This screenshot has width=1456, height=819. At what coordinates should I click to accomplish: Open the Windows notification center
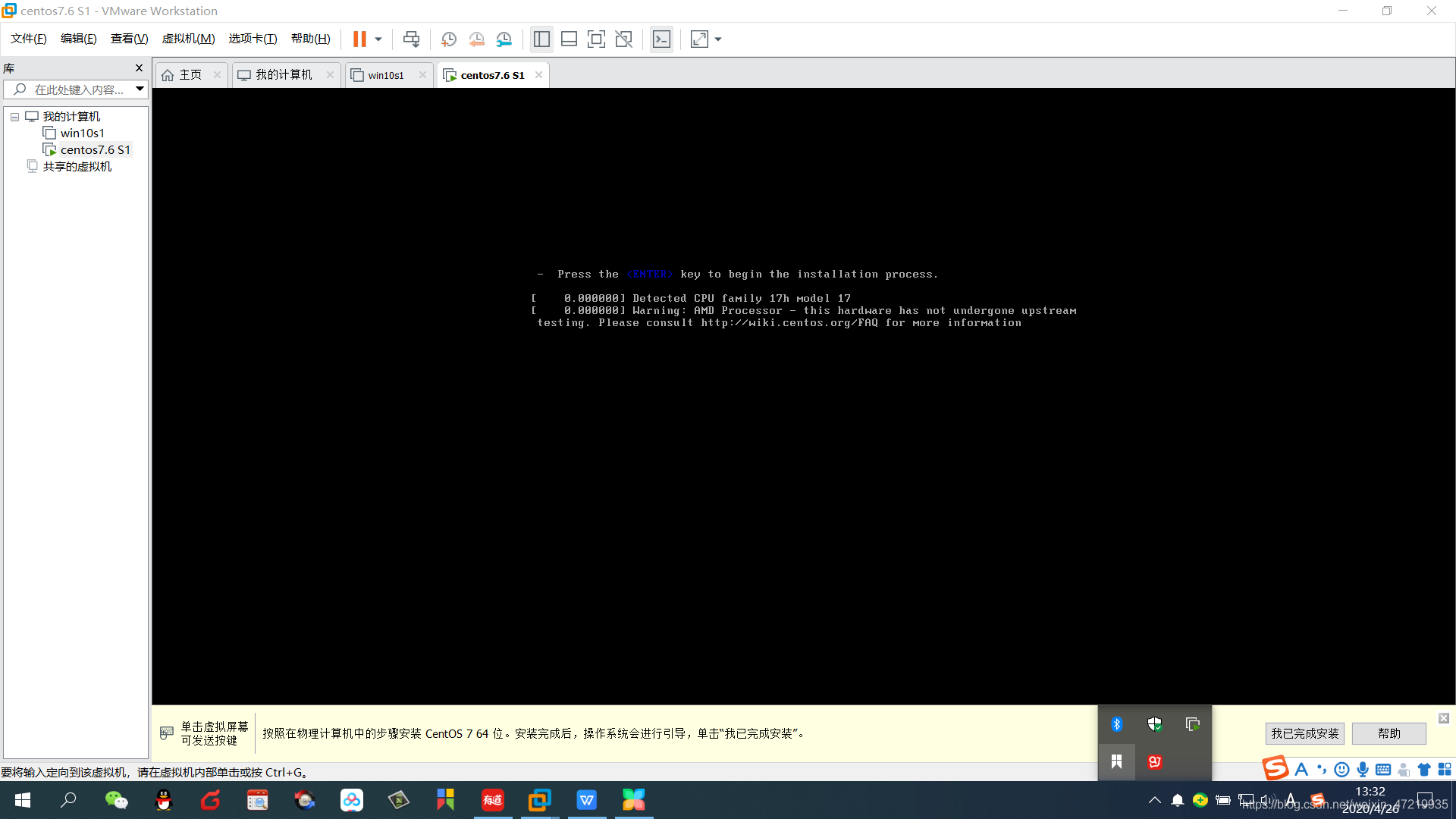coord(1425,800)
